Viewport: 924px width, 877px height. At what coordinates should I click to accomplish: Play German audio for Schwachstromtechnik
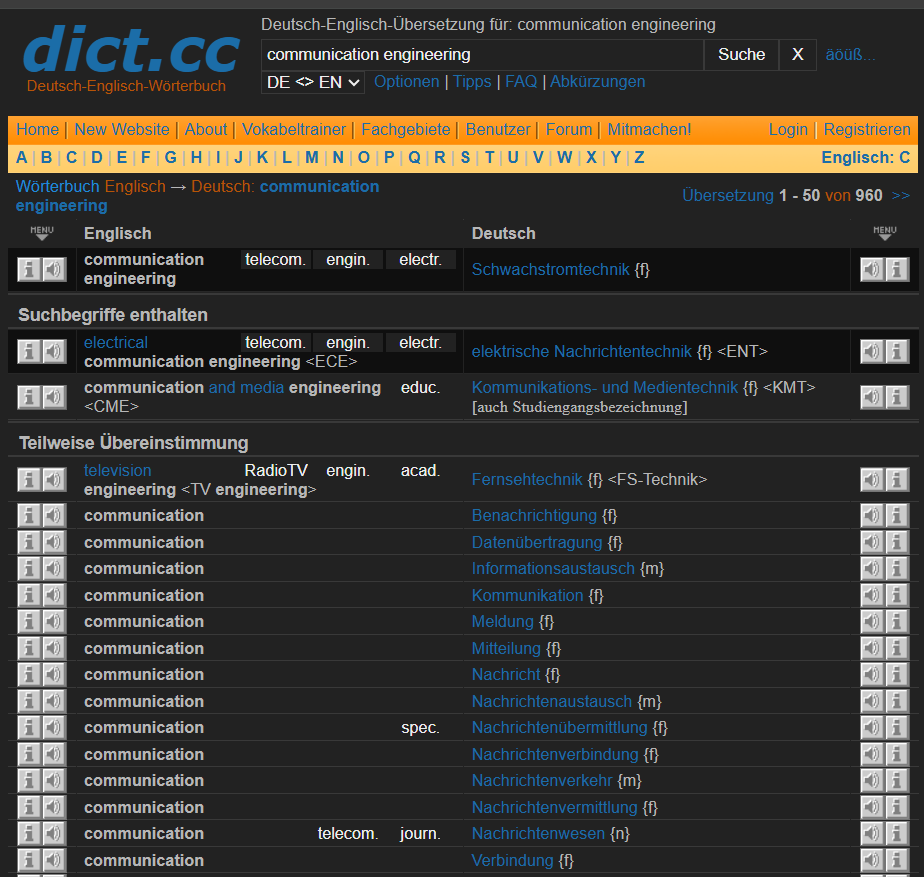(872, 269)
